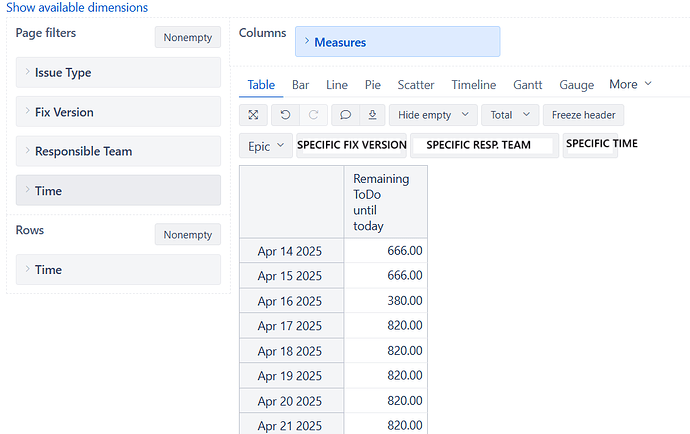The image size is (690, 434).
Task: Click Show available dimensions link
Action: click(77, 8)
